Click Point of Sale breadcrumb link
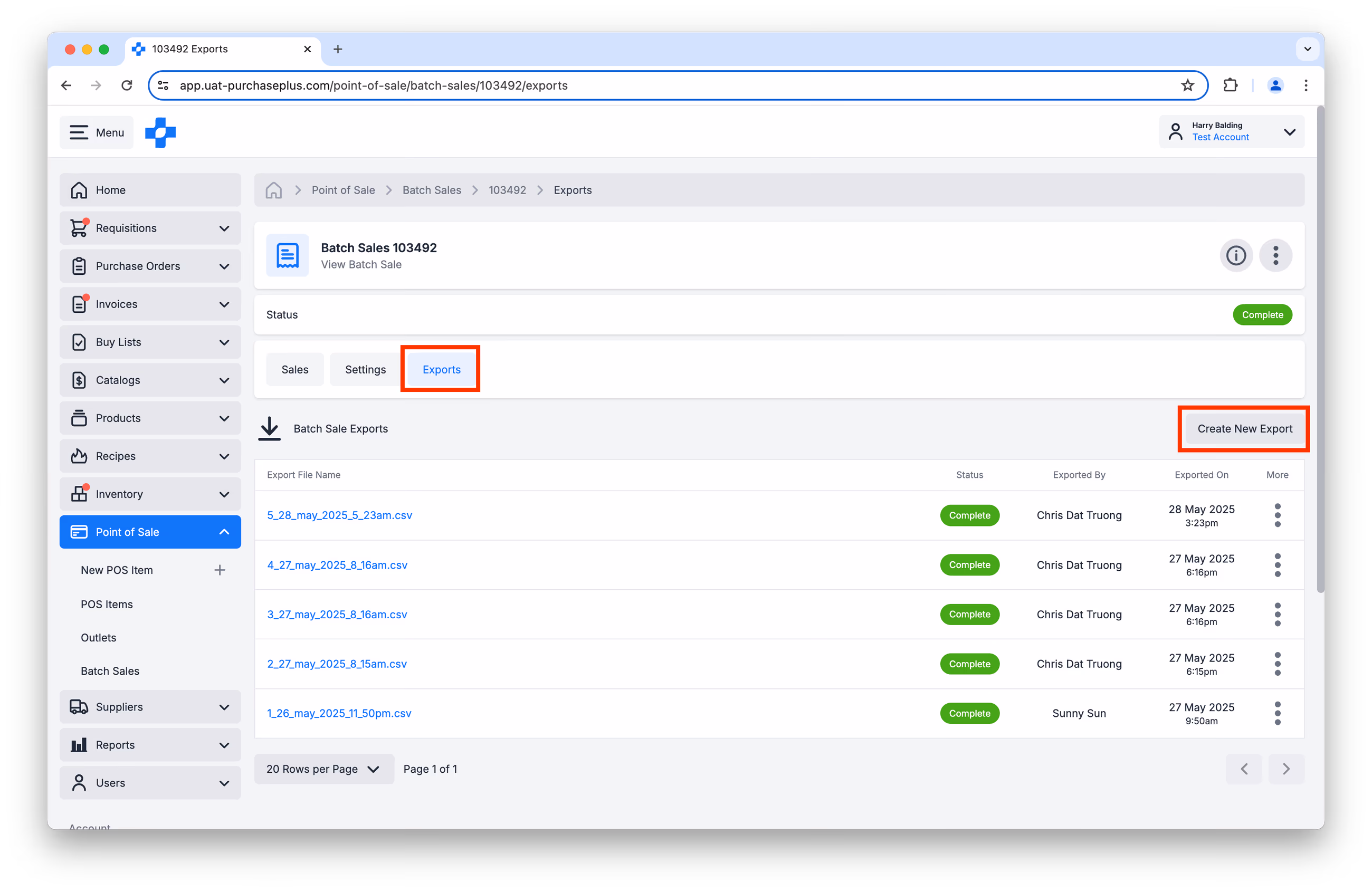Image resolution: width=1372 pixels, height=892 pixels. (343, 190)
